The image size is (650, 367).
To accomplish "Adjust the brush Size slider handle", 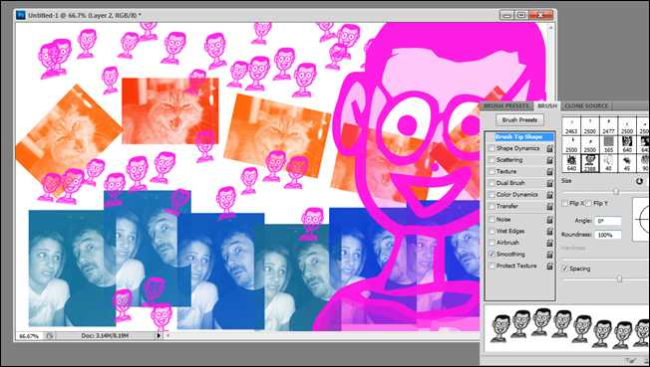I will pos(616,192).
